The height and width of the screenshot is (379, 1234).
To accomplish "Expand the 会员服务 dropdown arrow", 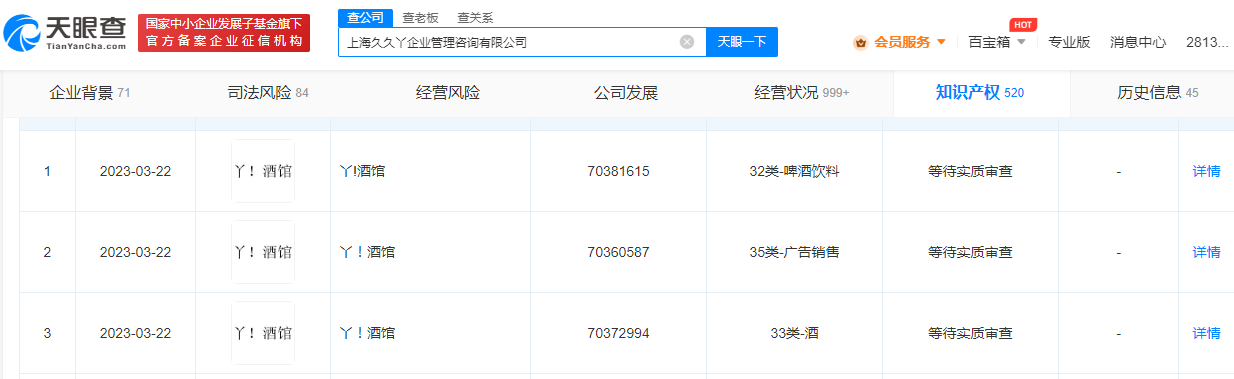I will tap(941, 42).
